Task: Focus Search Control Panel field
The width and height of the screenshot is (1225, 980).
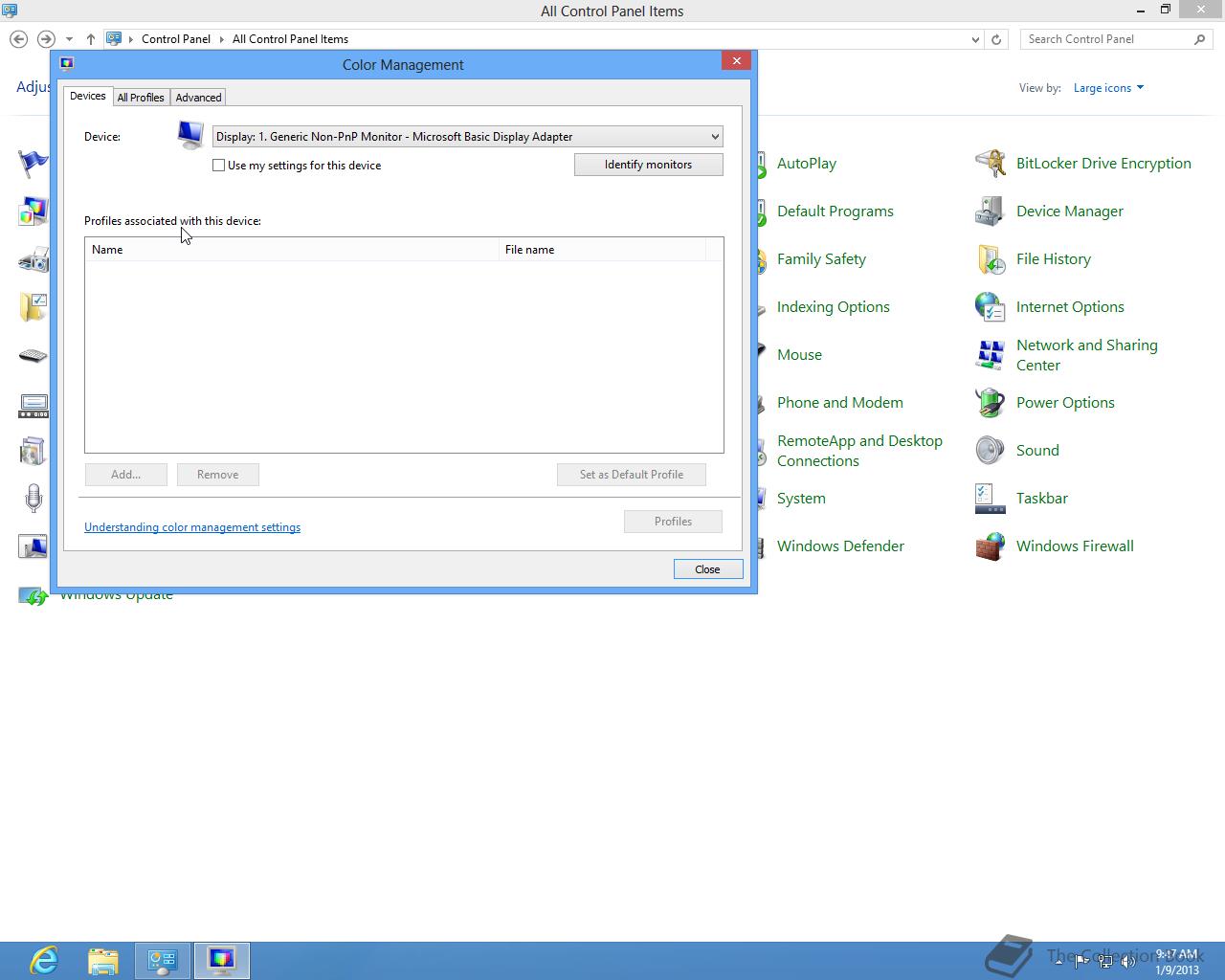Action: (1116, 39)
